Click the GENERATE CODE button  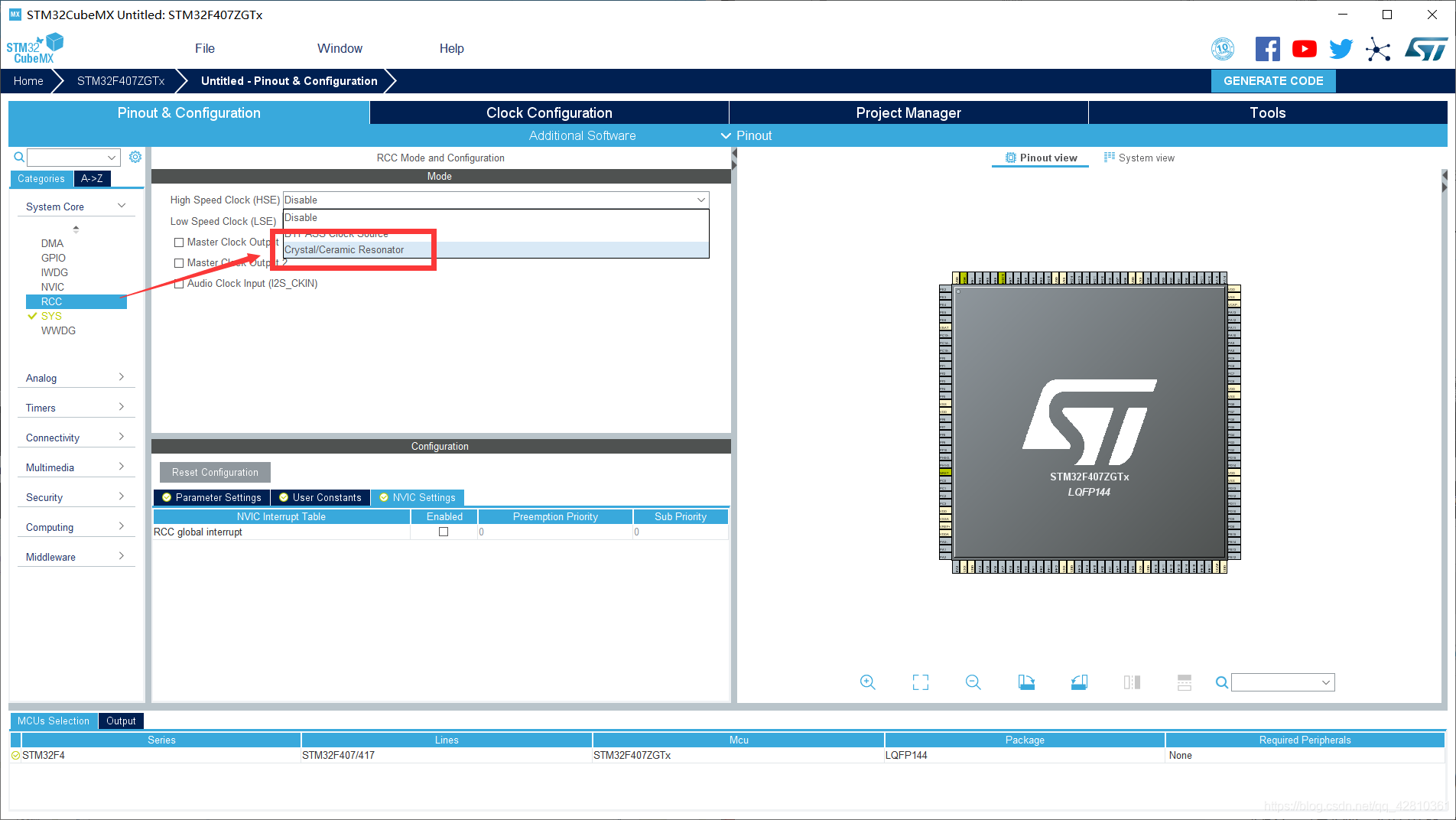click(x=1273, y=81)
